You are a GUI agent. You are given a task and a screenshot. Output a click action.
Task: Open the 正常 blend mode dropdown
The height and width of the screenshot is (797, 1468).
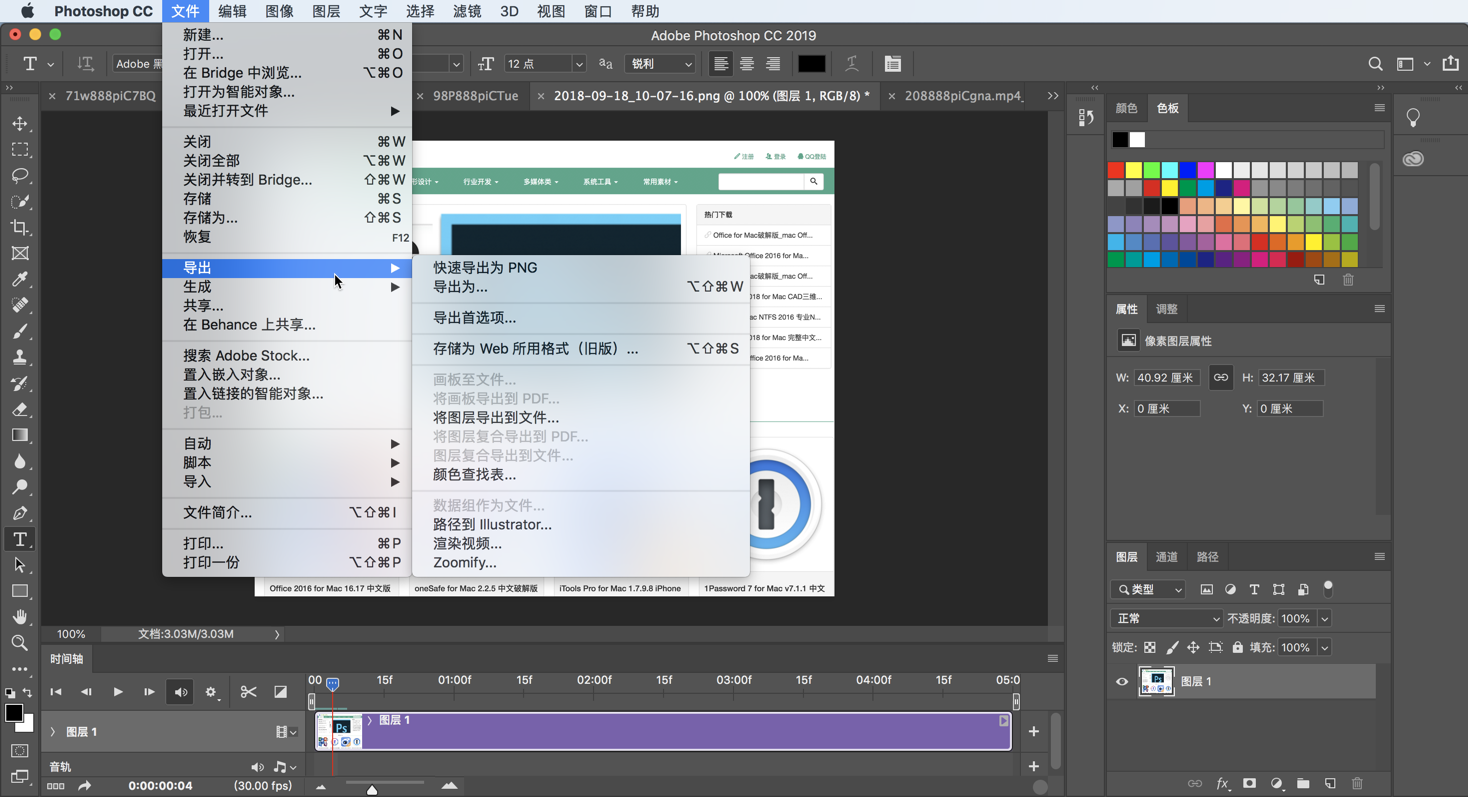pos(1166,618)
